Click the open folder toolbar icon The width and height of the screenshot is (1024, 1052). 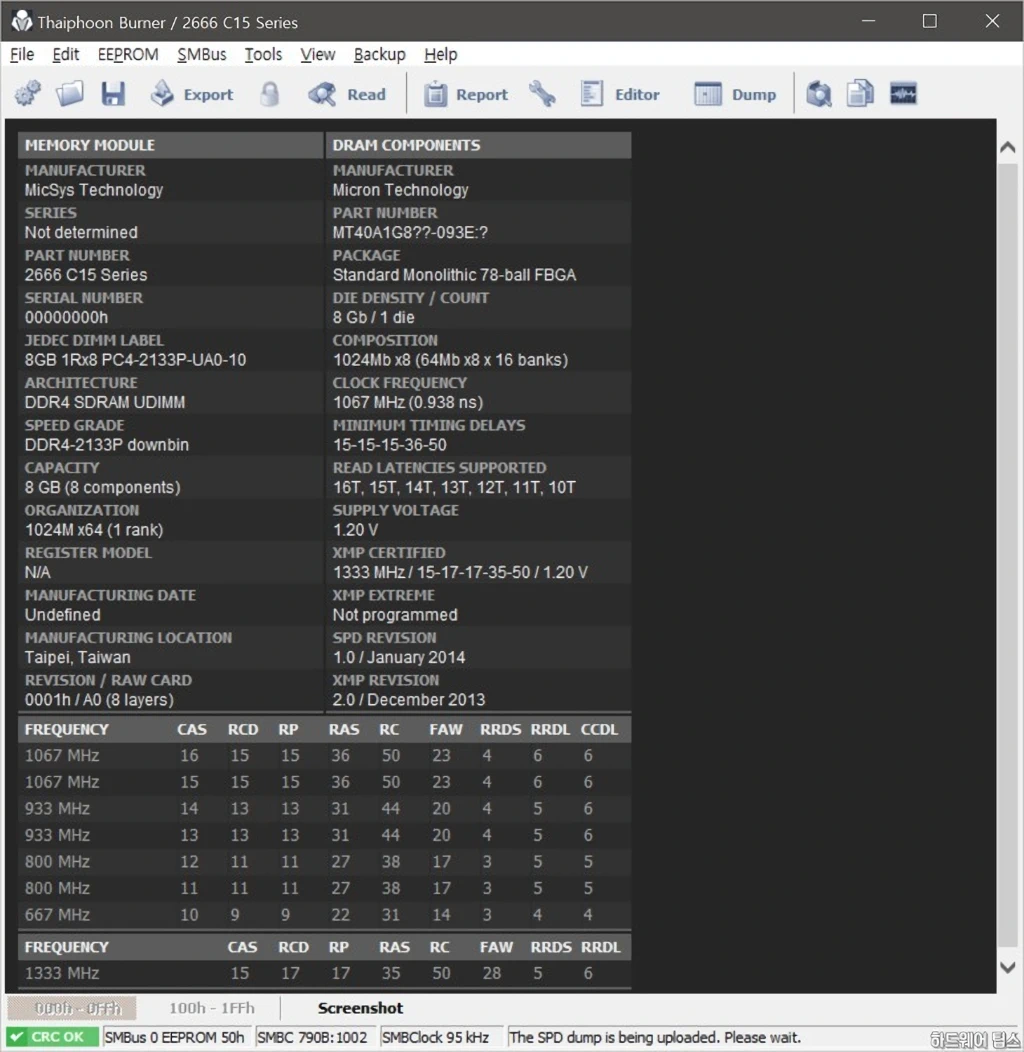coord(70,93)
